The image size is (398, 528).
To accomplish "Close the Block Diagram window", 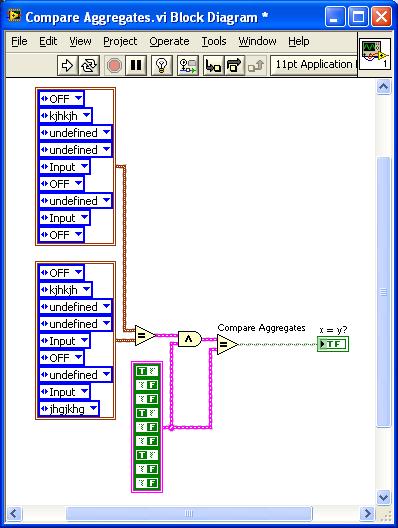I will pos(381,16).
